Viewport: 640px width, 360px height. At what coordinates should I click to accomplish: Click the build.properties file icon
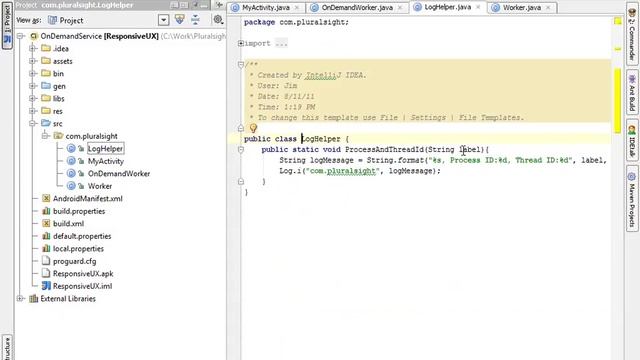46,211
